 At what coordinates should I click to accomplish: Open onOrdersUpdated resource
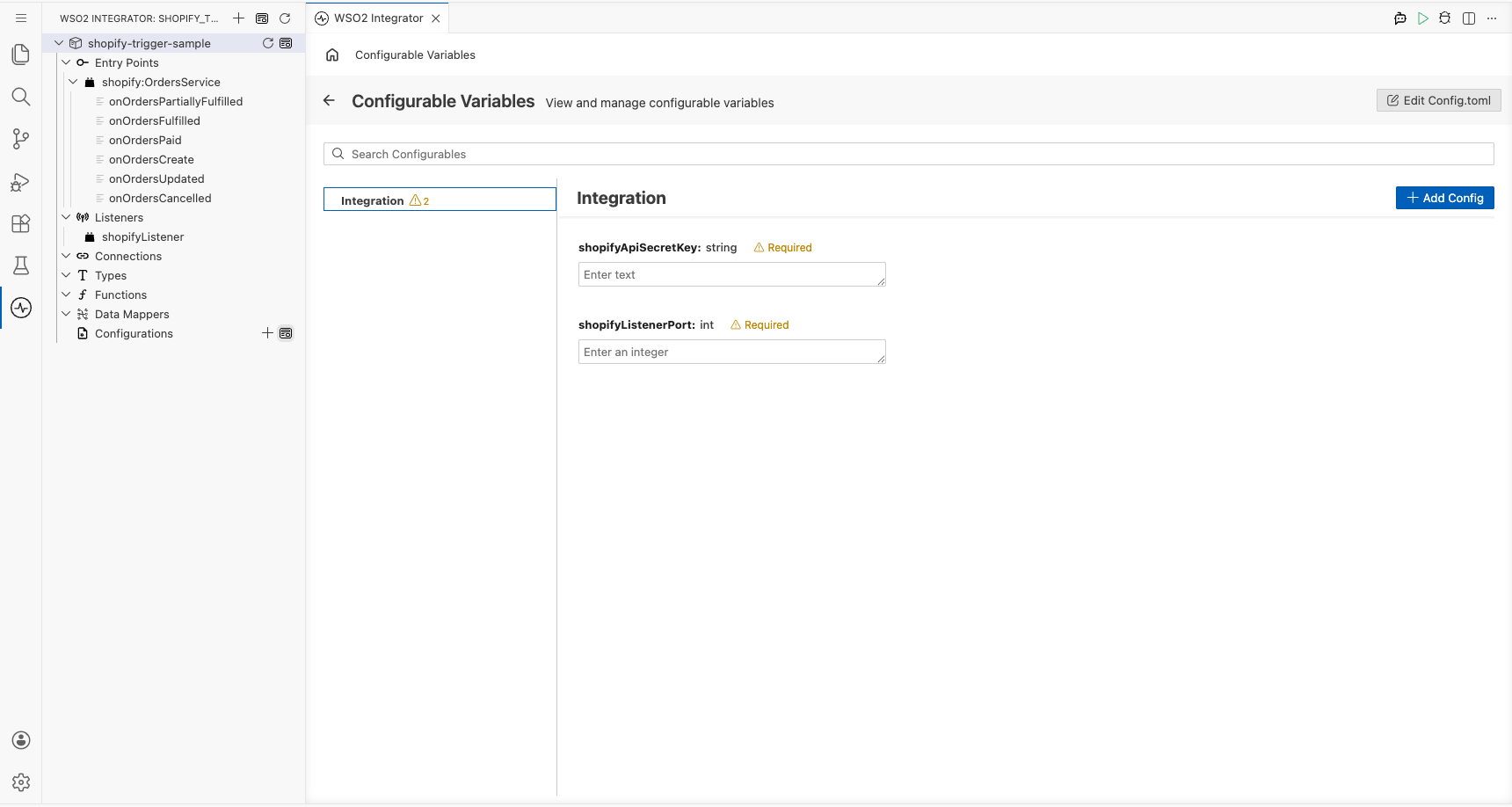coord(156,178)
